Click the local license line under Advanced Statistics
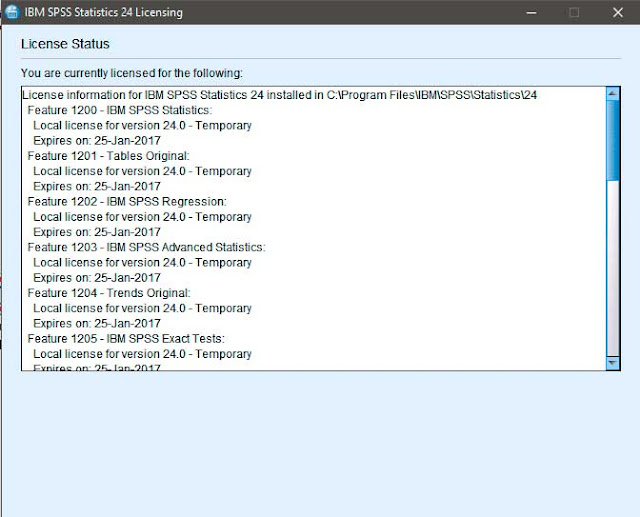 click(x=142, y=263)
